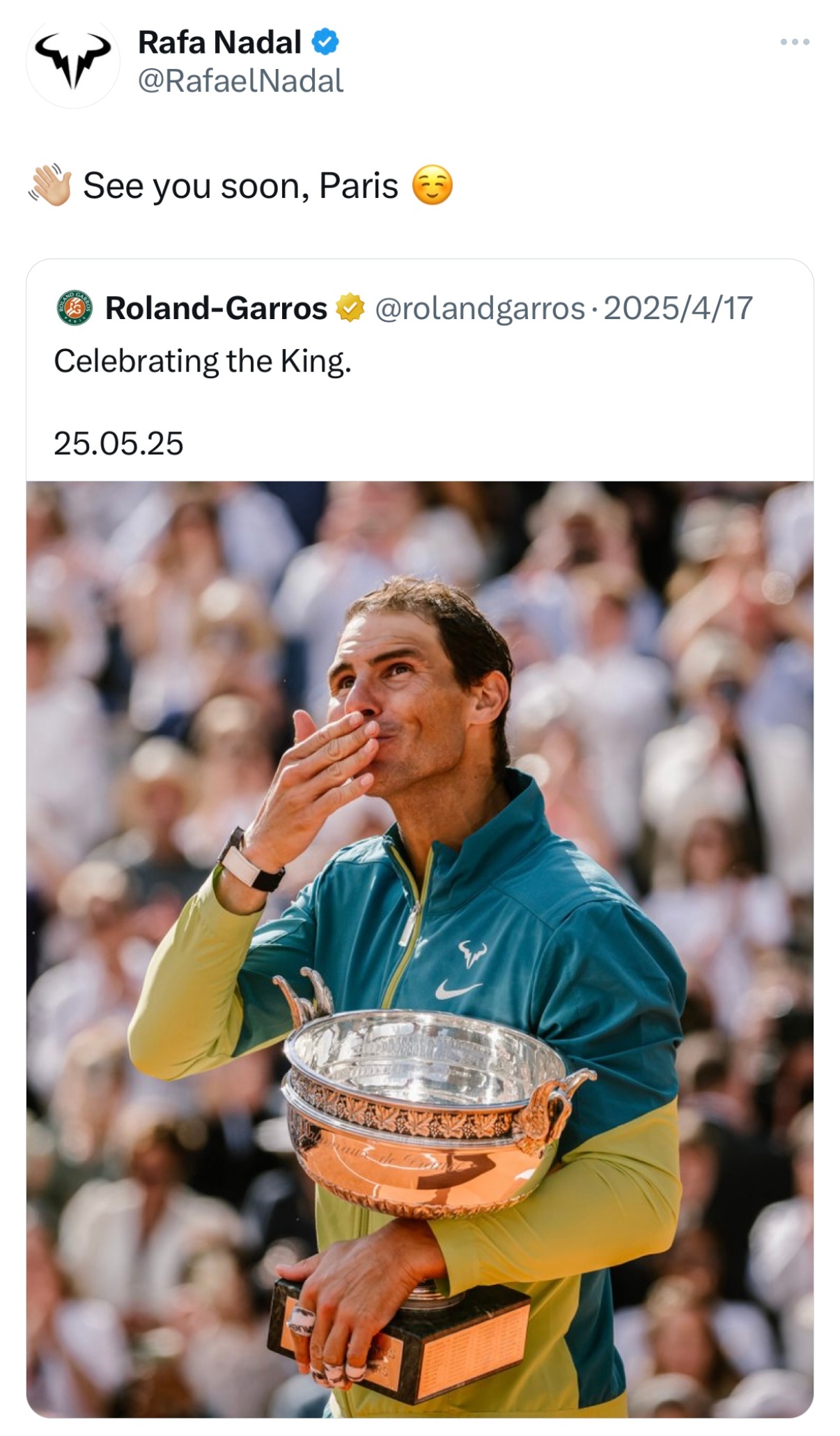Click the Roland-Garros round logo avatar

[x=75, y=308]
